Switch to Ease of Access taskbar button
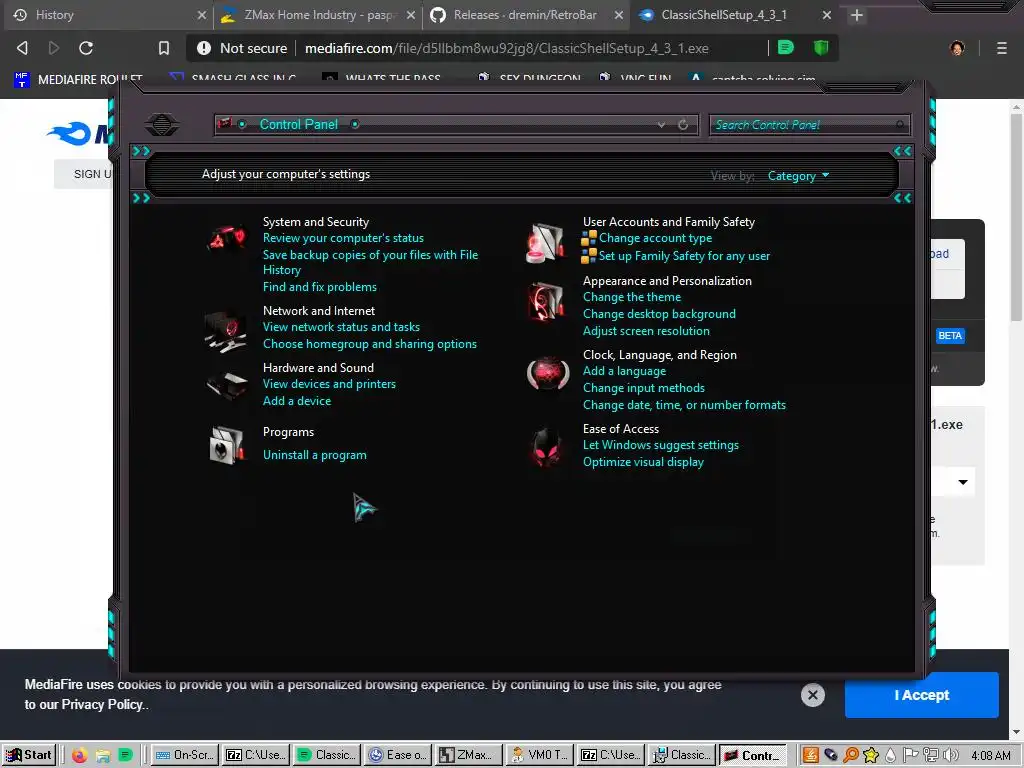This screenshot has height=768, width=1024. pos(396,755)
